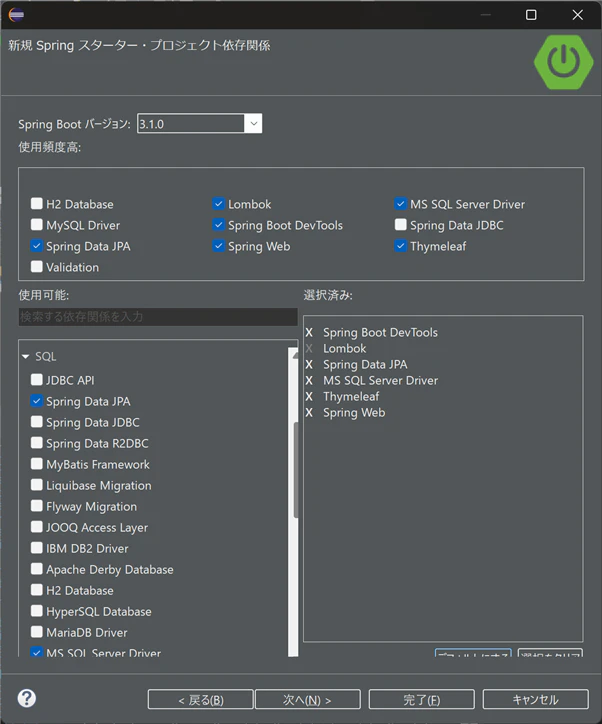Remove Spring Data JPA via its X icon
602x724 pixels.
pyautogui.click(x=309, y=365)
